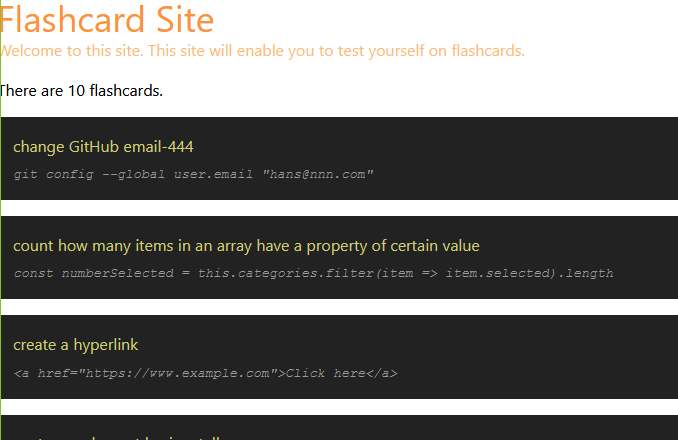Screen dimensions: 678x440
Task: Select the 'const numberSelected' code line
Action: click(313, 273)
